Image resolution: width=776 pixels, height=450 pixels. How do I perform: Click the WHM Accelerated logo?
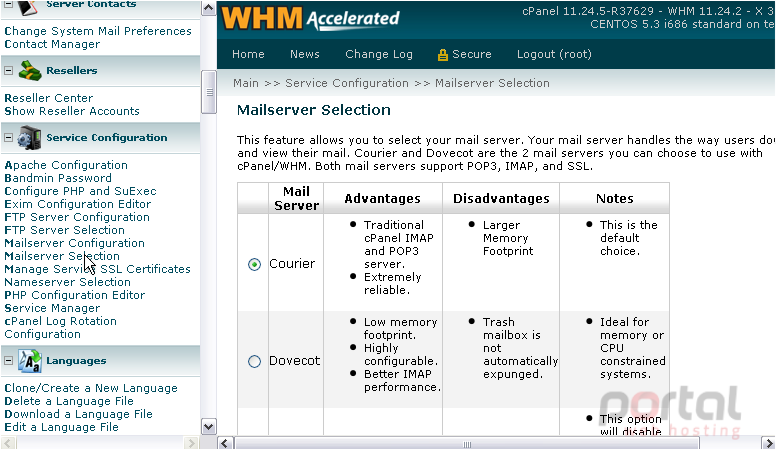[310, 18]
